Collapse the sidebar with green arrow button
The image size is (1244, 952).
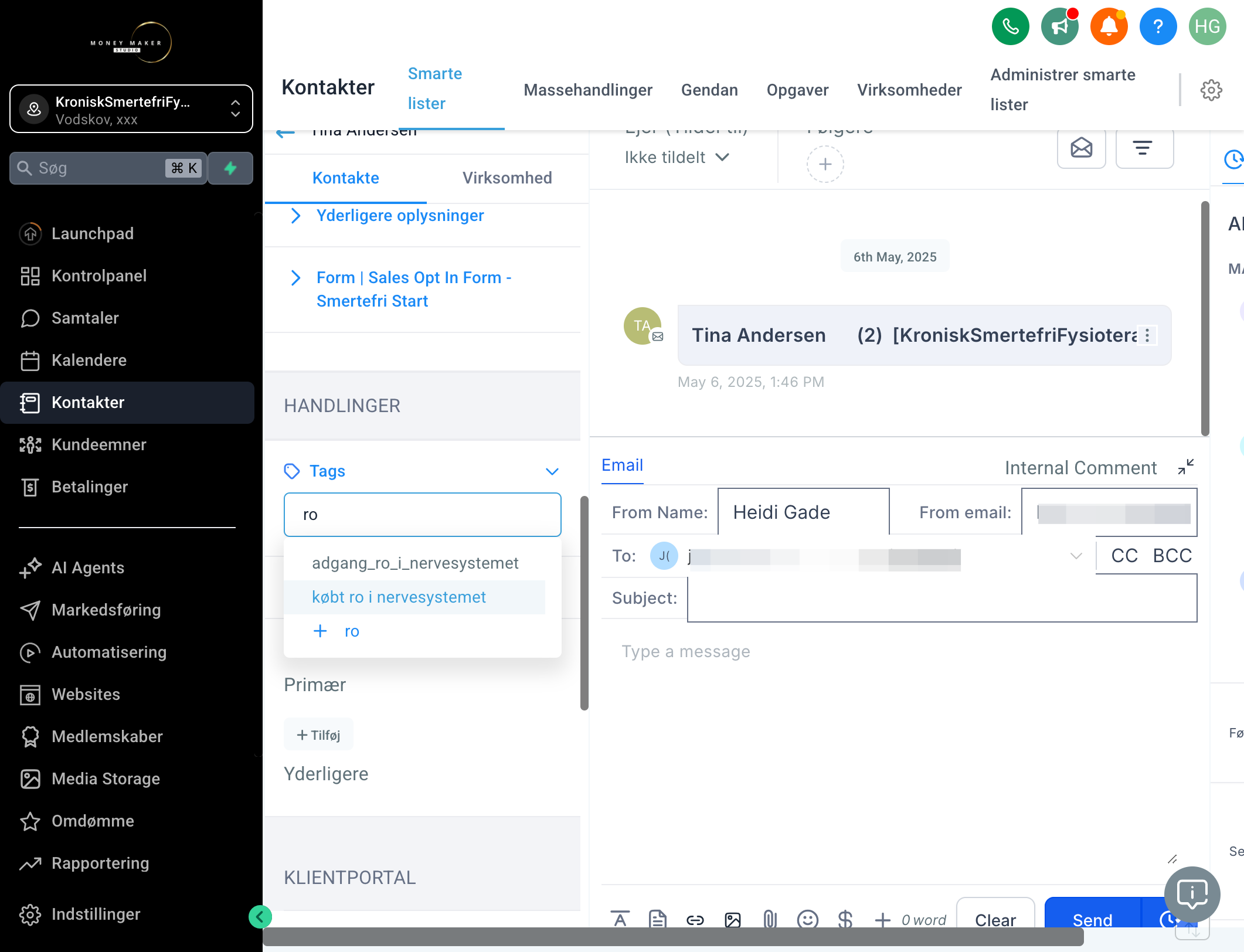tap(260, 917)
